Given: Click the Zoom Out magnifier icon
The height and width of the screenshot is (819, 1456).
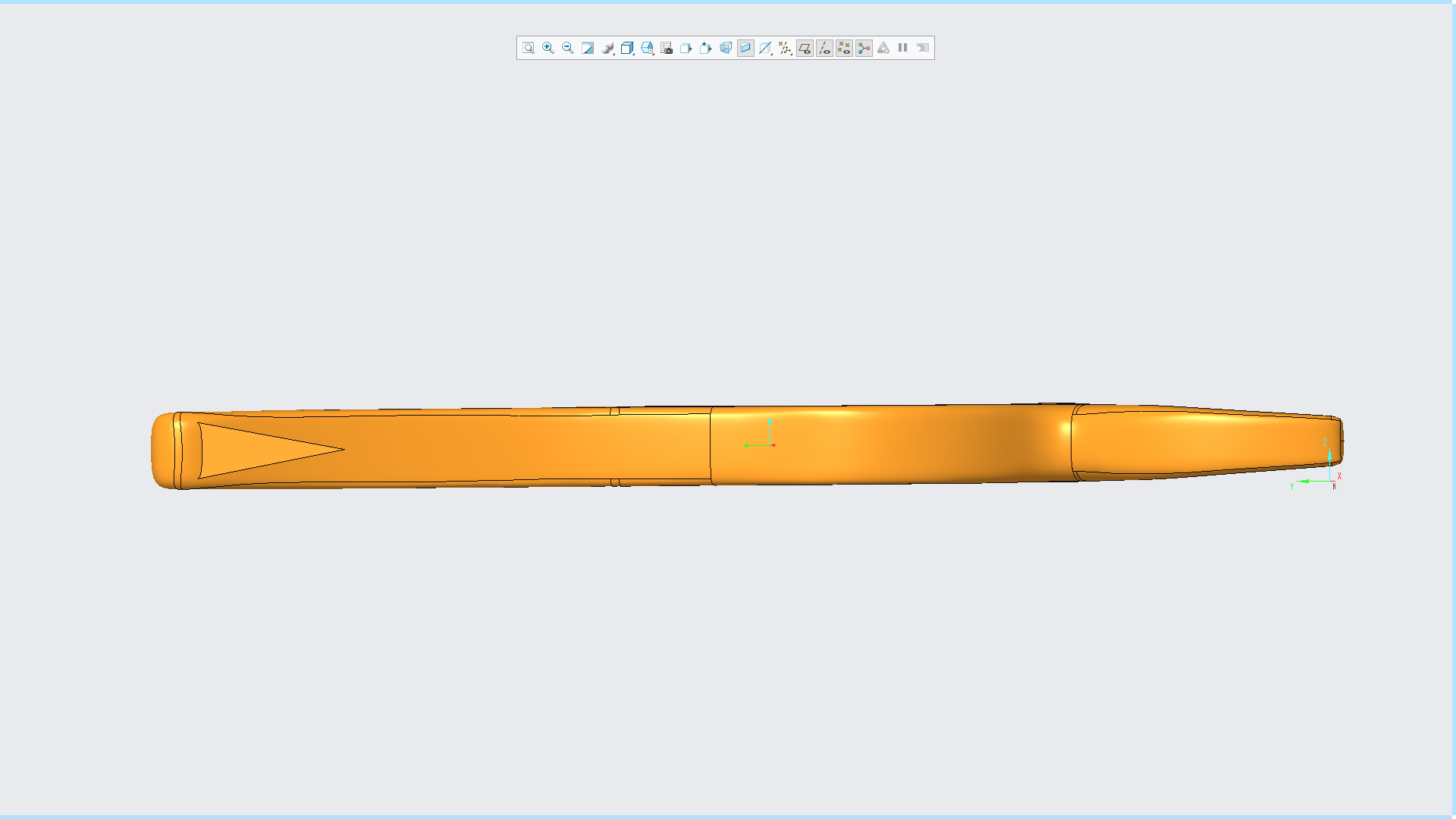Looking at the screenshot, I should point(568,48).
